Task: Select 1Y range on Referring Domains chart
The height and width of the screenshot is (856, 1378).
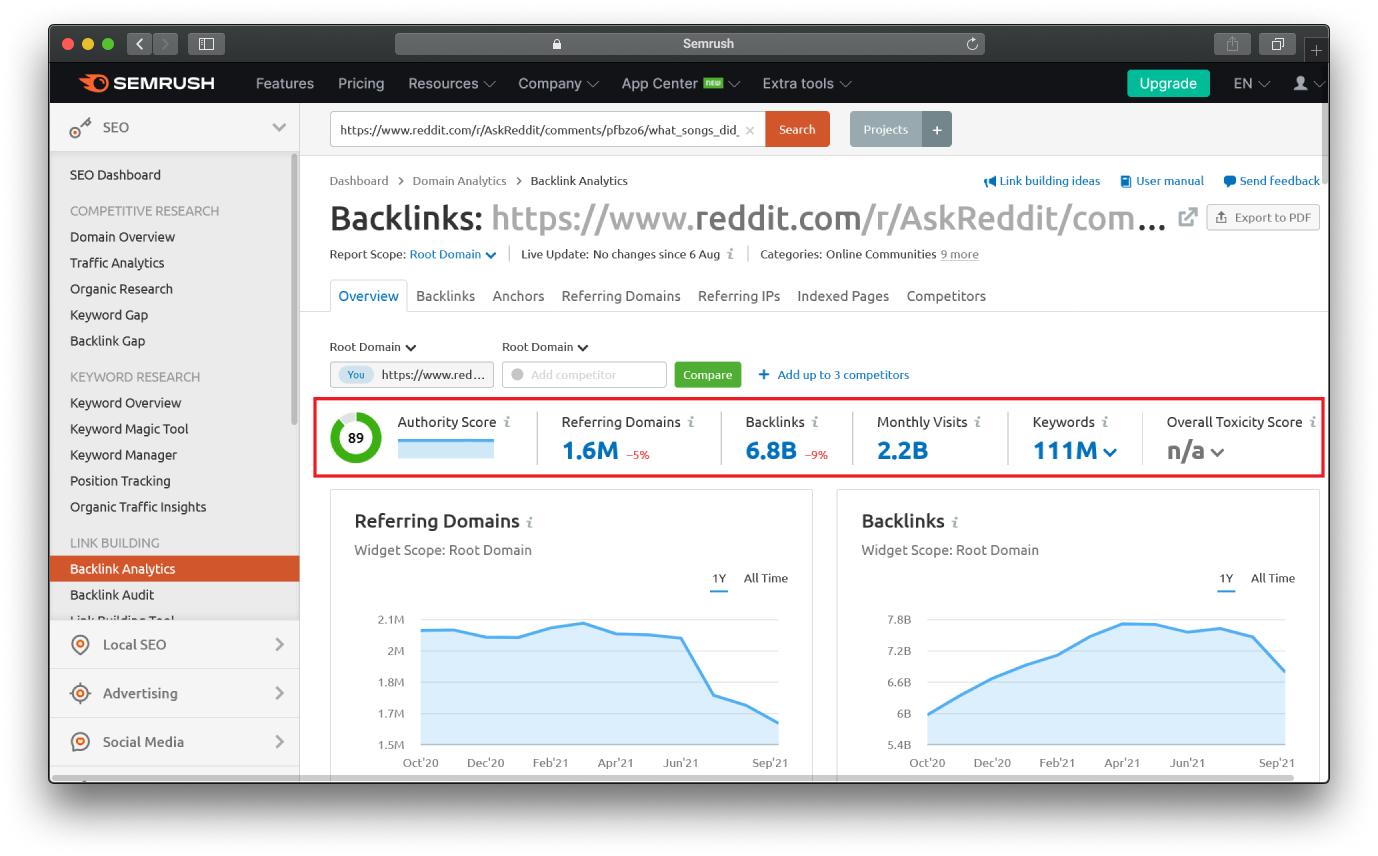Action: [719, 578]
